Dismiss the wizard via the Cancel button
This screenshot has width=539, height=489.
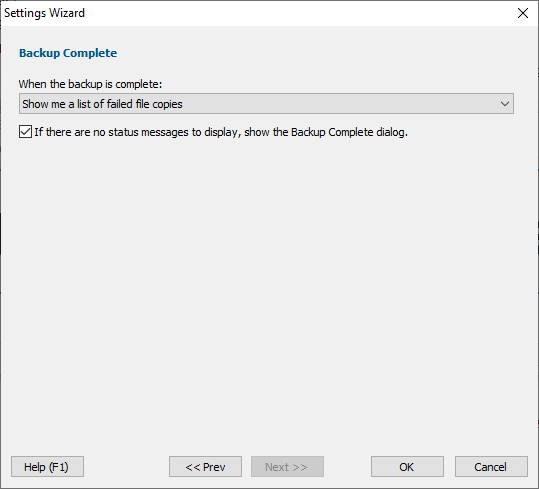[x=491, y=467]
